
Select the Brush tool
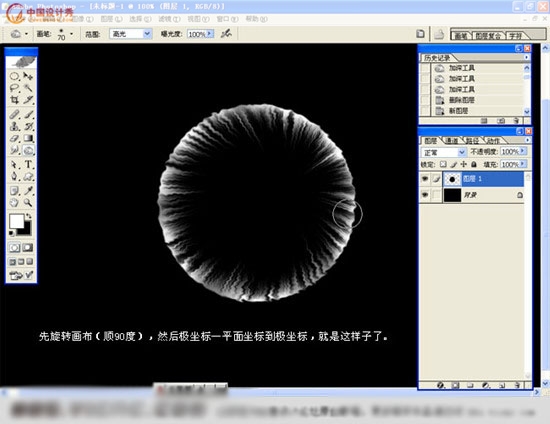[28, 114]
